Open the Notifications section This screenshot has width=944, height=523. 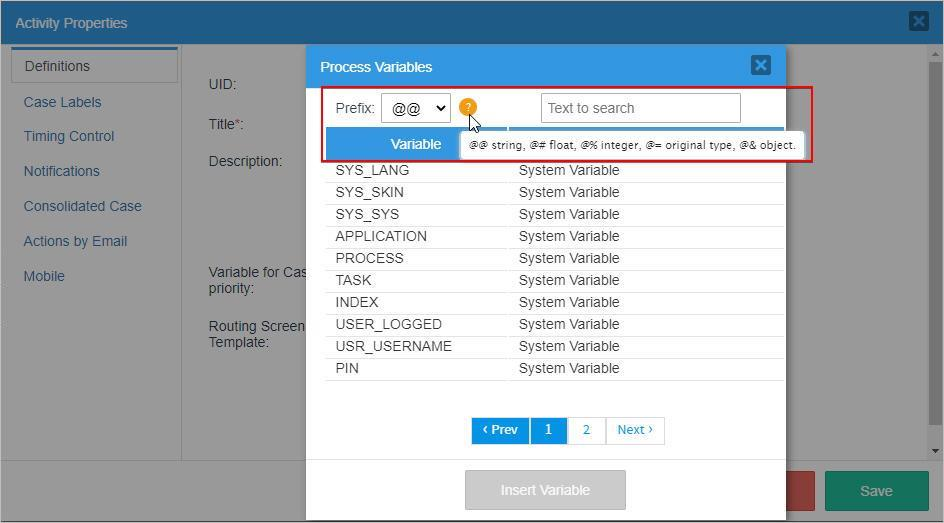point(61,171)
